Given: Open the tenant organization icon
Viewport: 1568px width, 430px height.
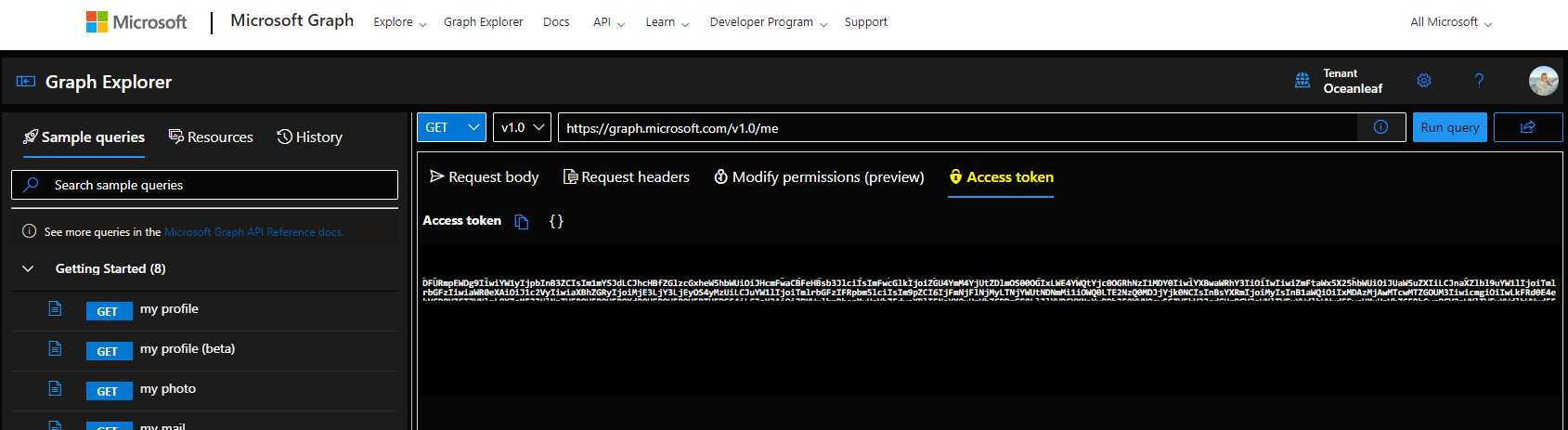Looking at the screenshot, I should click(1302, 81).
